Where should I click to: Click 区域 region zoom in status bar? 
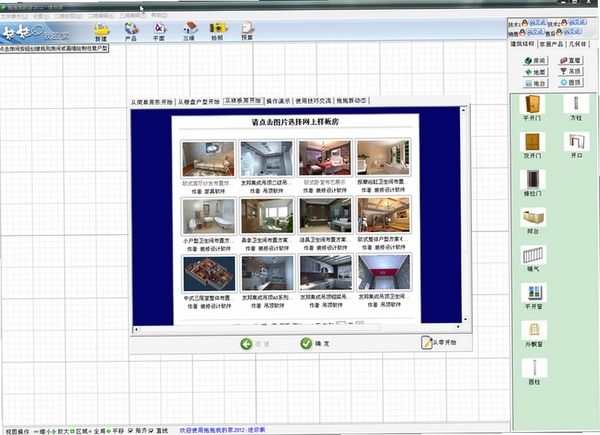[x=79, y=431]
